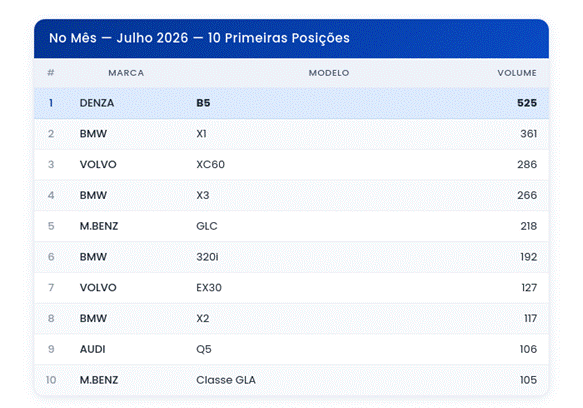Select the BMW X2 row
Image resolution: width=583 pixels, height=408 pixels.
coord(292,318)
